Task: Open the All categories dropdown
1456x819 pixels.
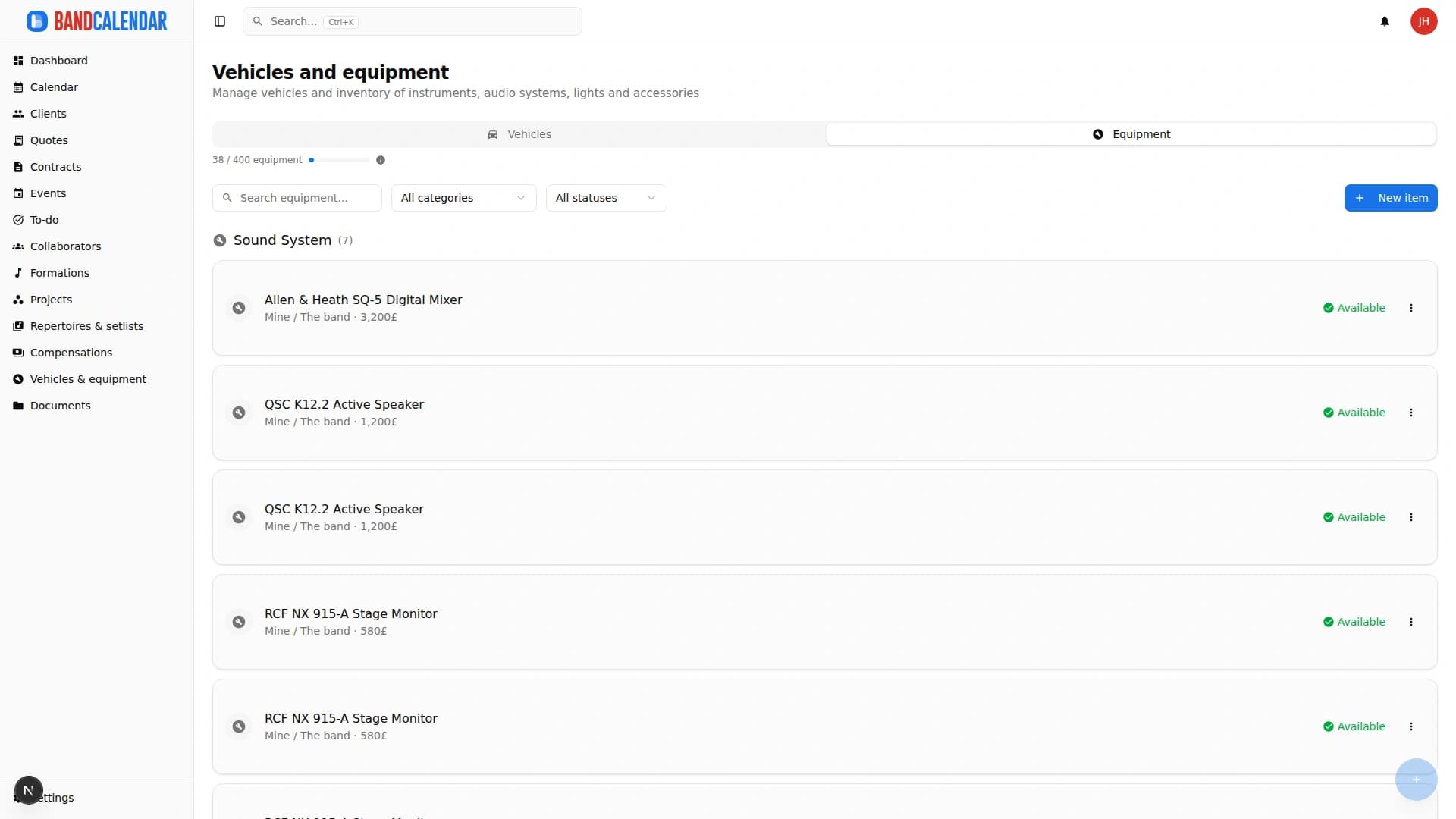Action: click(x=463, y=198)
